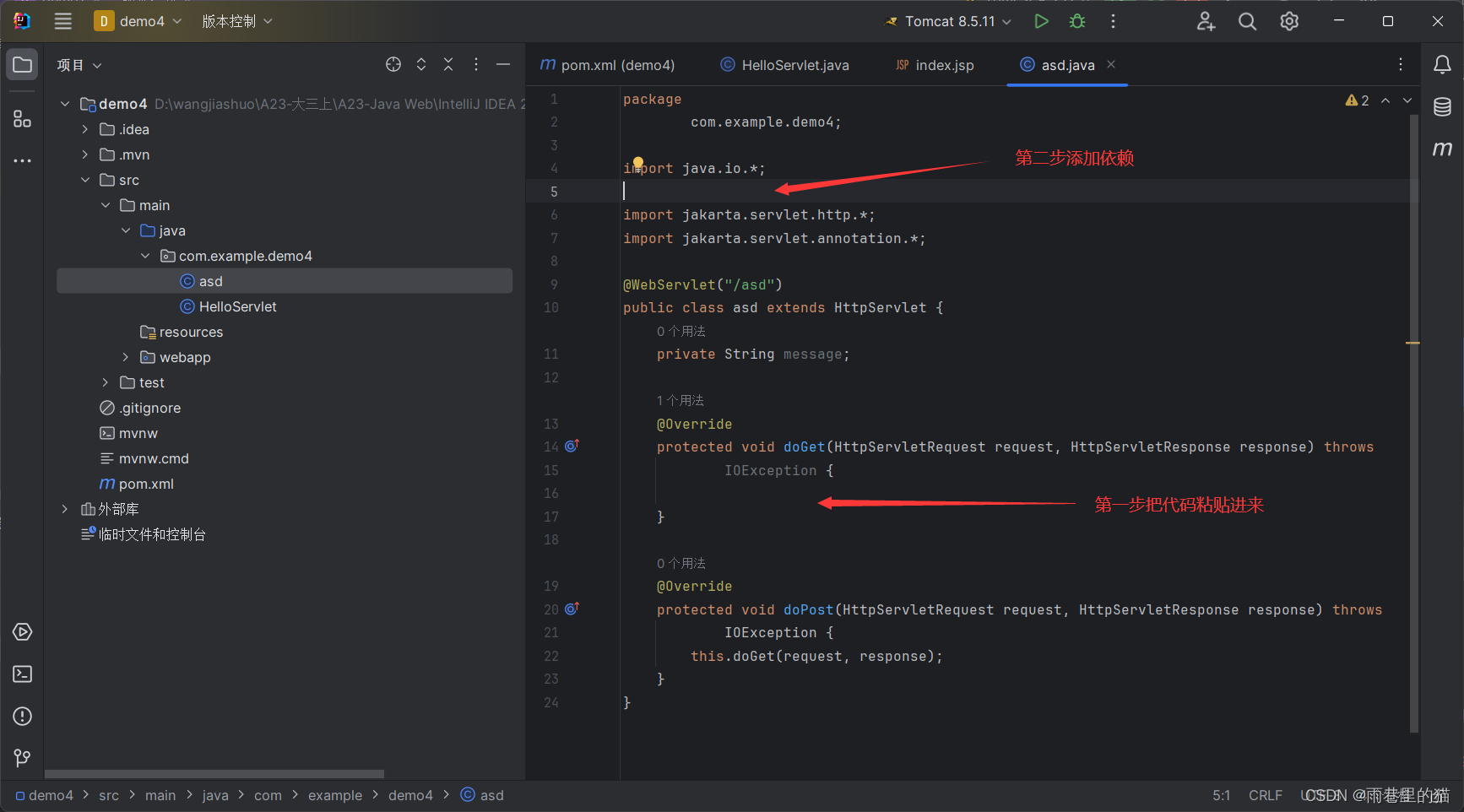Expand the webapp folder in the tree
The image size is (1464, 812).
point(125,357)
